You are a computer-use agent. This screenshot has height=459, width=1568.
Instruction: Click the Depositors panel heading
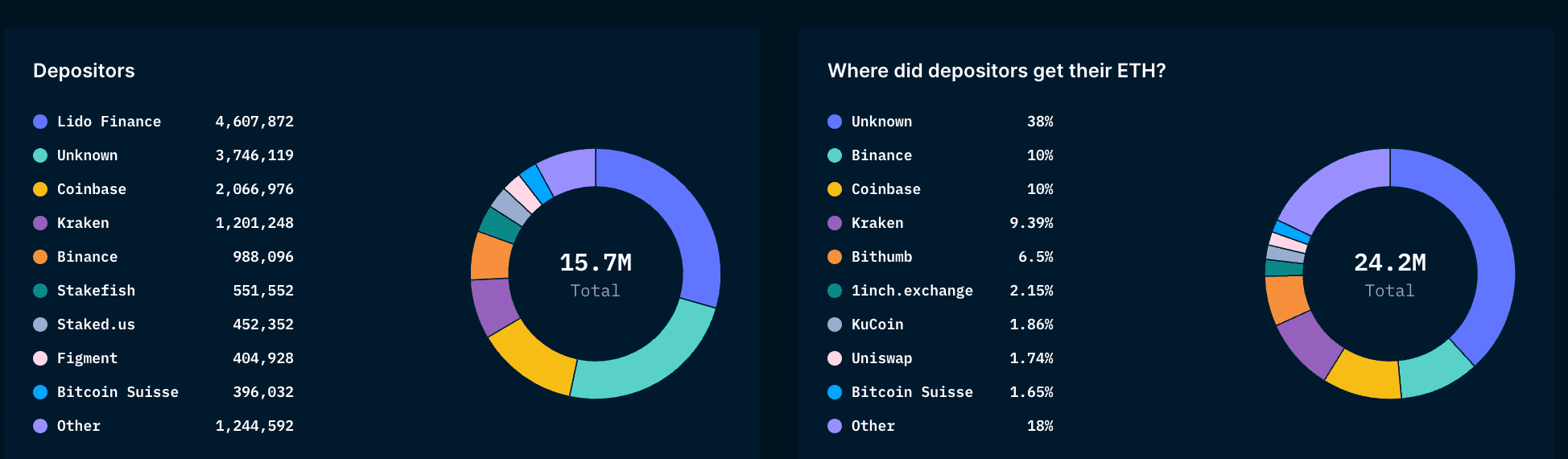84,71
